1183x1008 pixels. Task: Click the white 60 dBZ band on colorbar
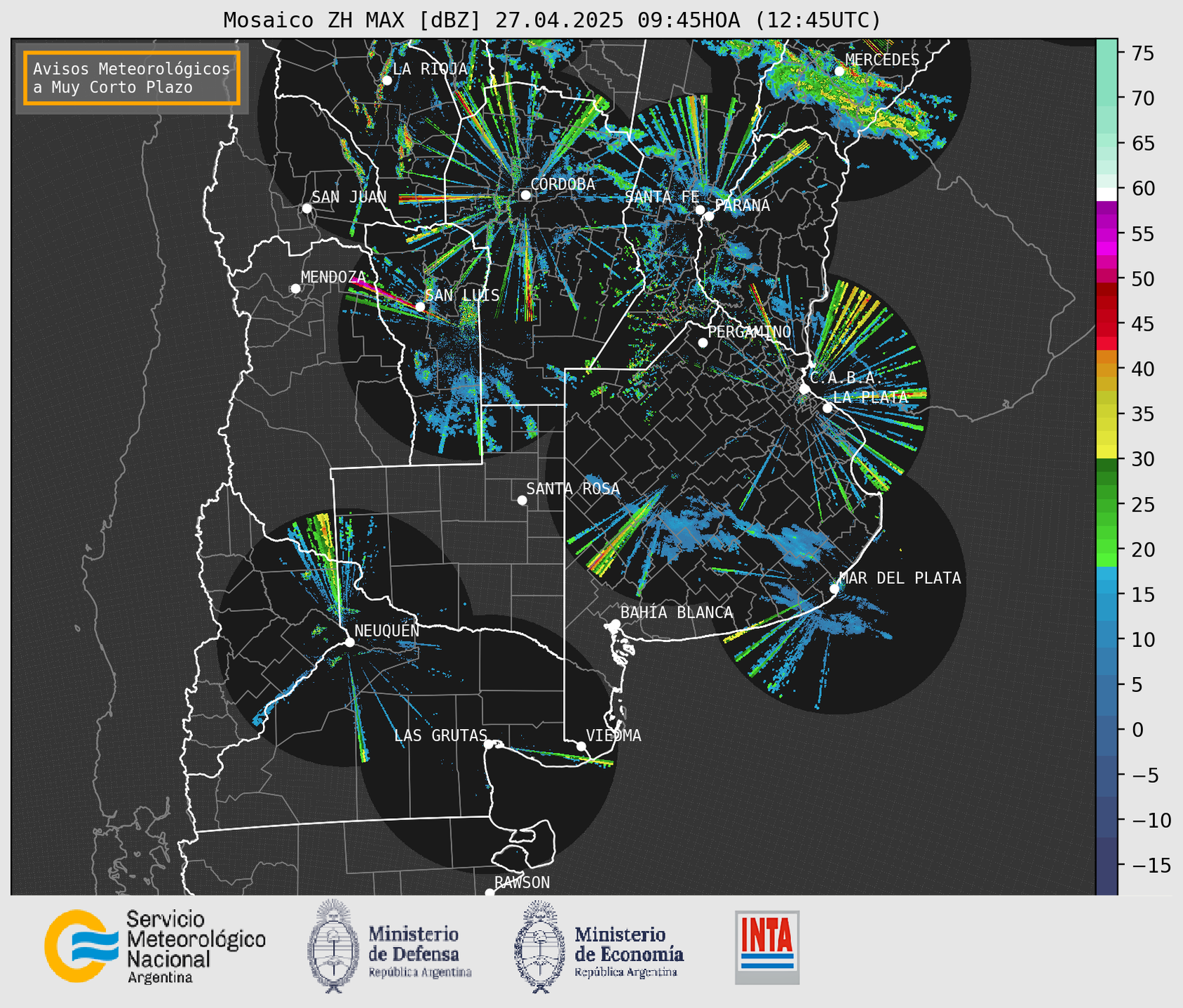point(1107,193)
